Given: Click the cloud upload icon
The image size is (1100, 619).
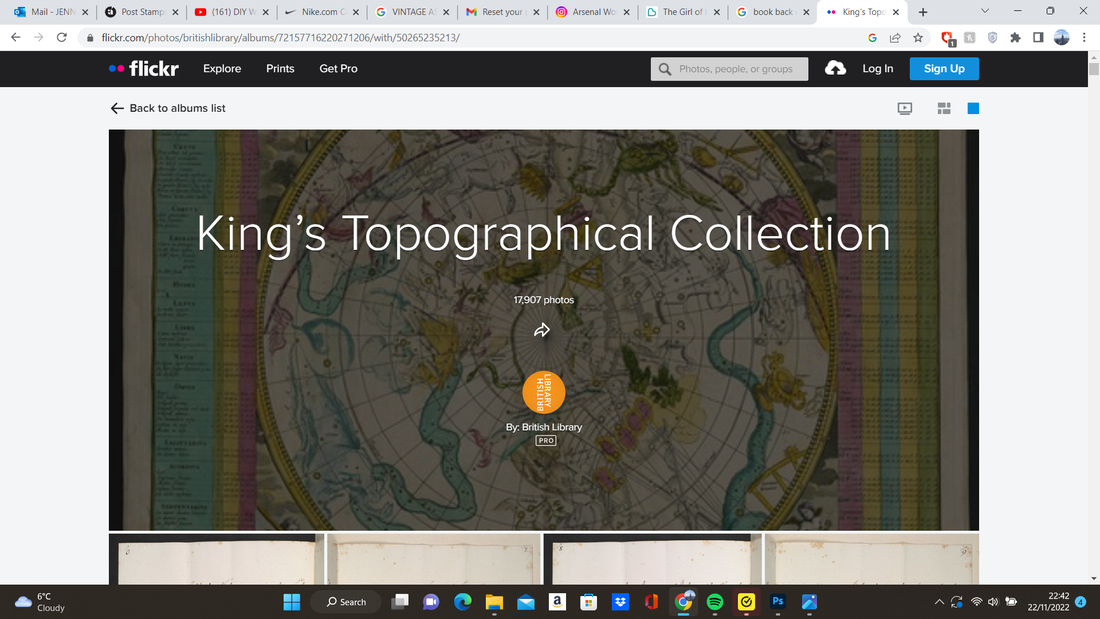Looking at the screenshot, I should (x=835, y=68).
